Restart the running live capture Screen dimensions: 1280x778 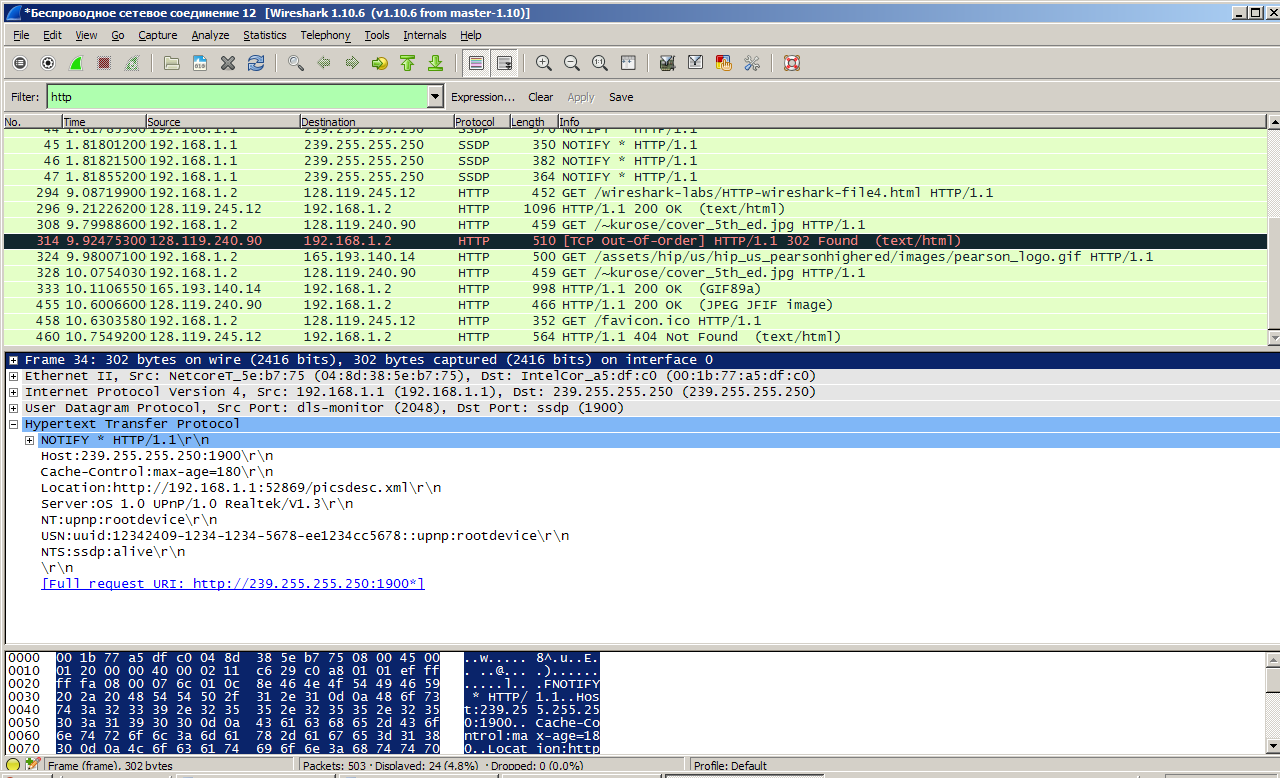[x=132, y=63]
